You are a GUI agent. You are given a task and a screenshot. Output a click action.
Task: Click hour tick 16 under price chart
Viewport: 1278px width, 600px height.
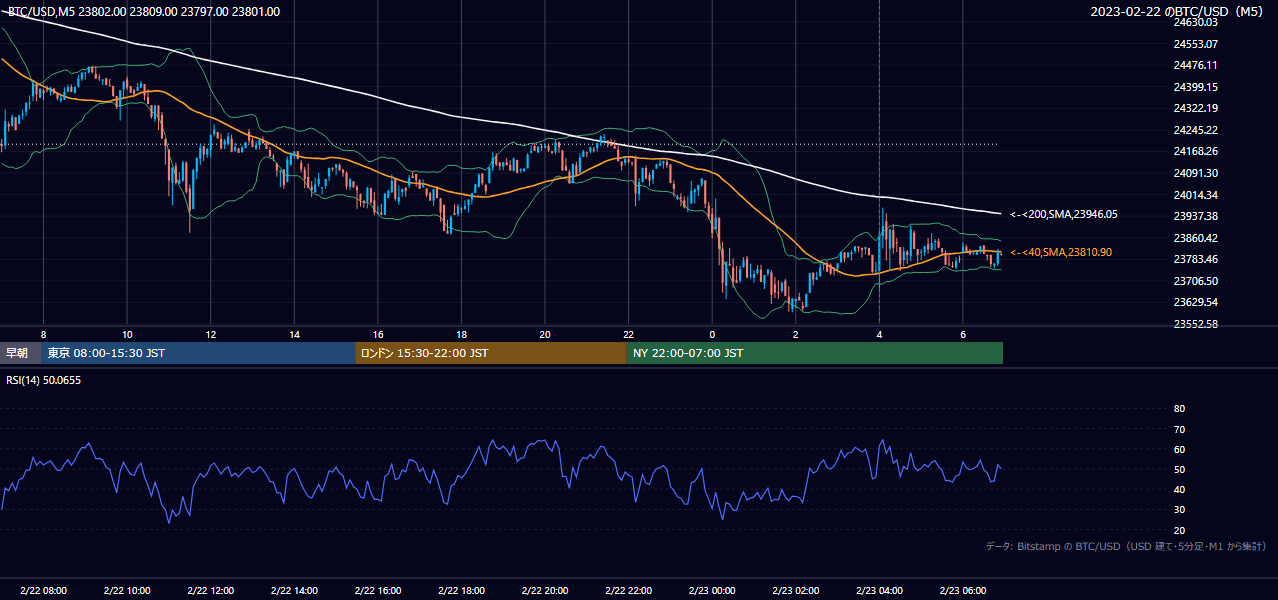(378, 334)
